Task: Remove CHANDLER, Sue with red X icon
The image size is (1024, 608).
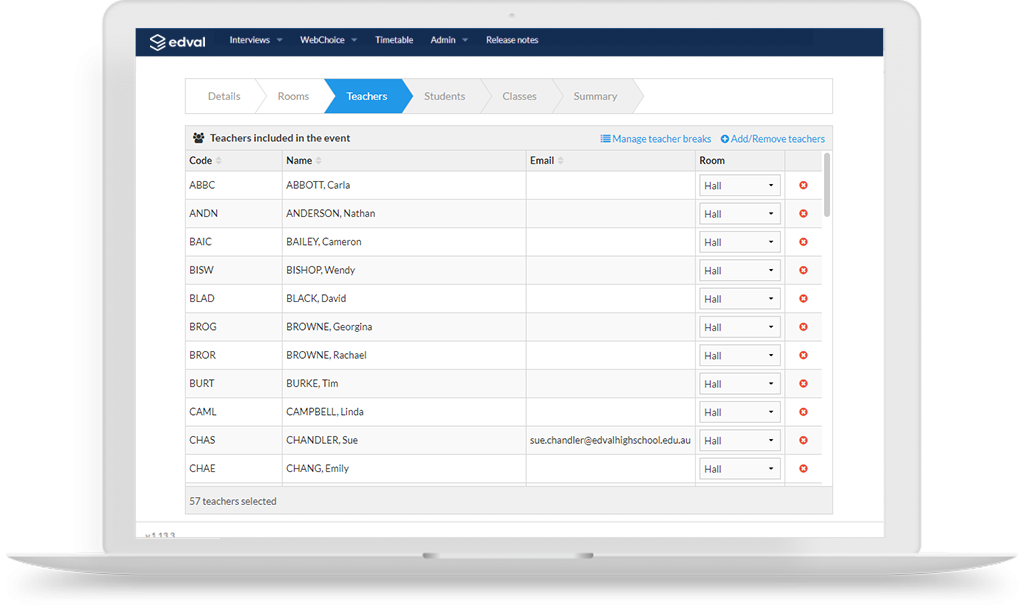Action: click(x=803, y=440)
